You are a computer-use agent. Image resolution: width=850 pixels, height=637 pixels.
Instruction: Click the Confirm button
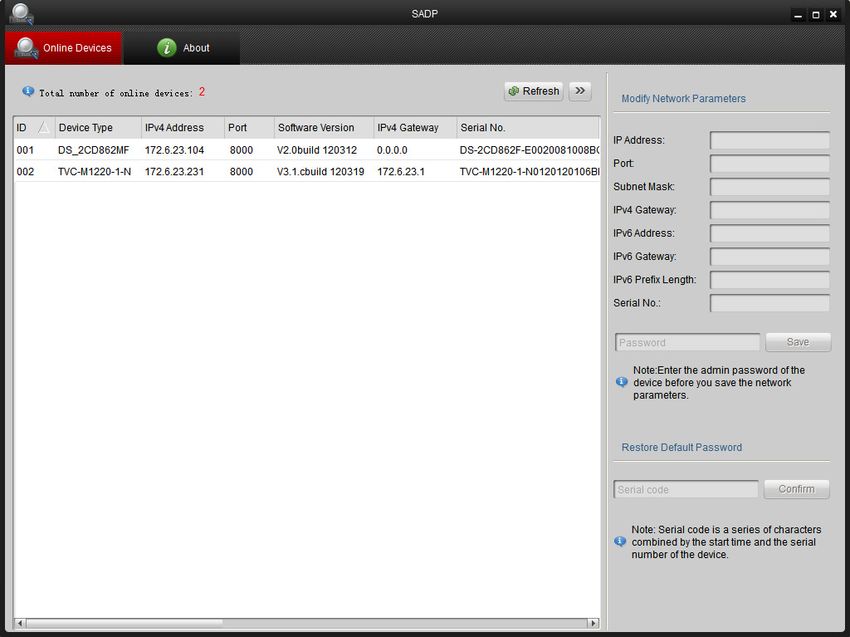(796, 489)
